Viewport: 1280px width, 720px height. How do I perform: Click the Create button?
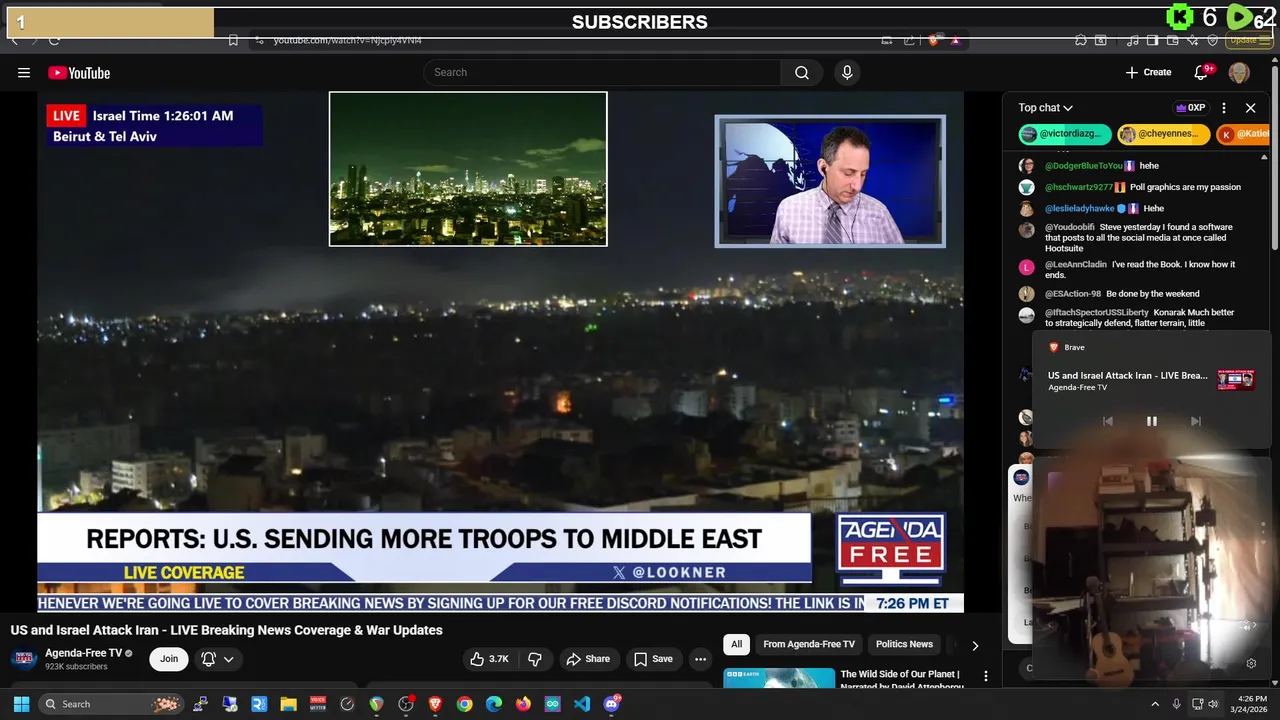[1148, 72]
